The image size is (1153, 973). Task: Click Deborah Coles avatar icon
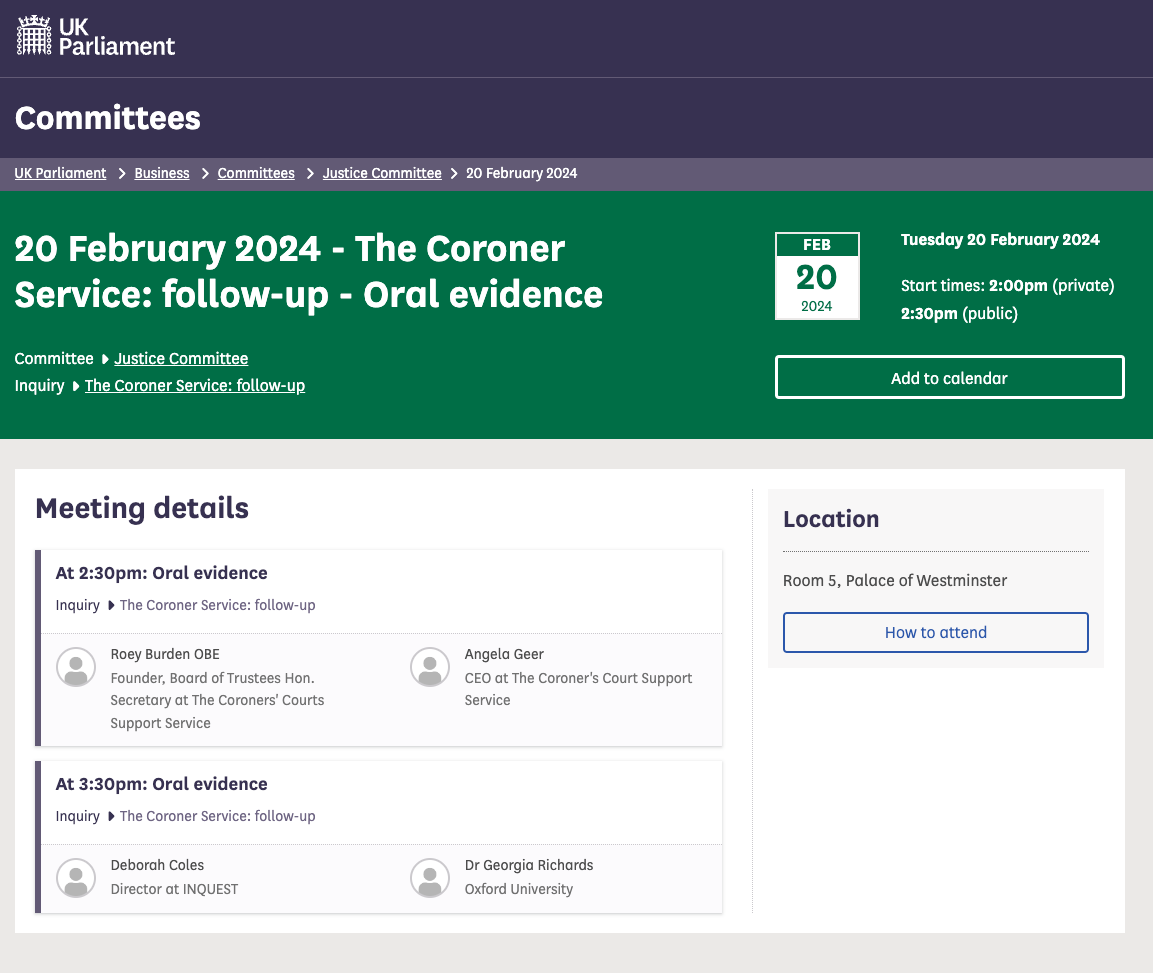coord(76,878)
